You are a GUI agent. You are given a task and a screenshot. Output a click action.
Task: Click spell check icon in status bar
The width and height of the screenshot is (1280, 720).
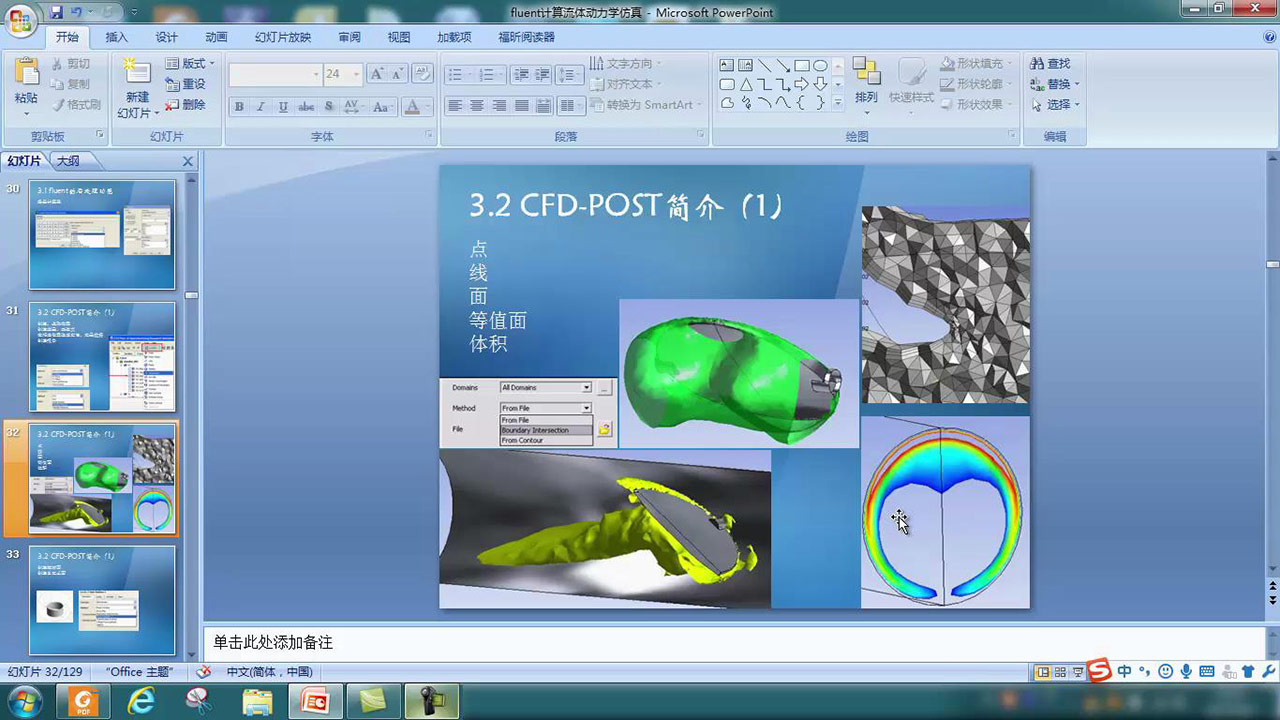click(204, 672)
